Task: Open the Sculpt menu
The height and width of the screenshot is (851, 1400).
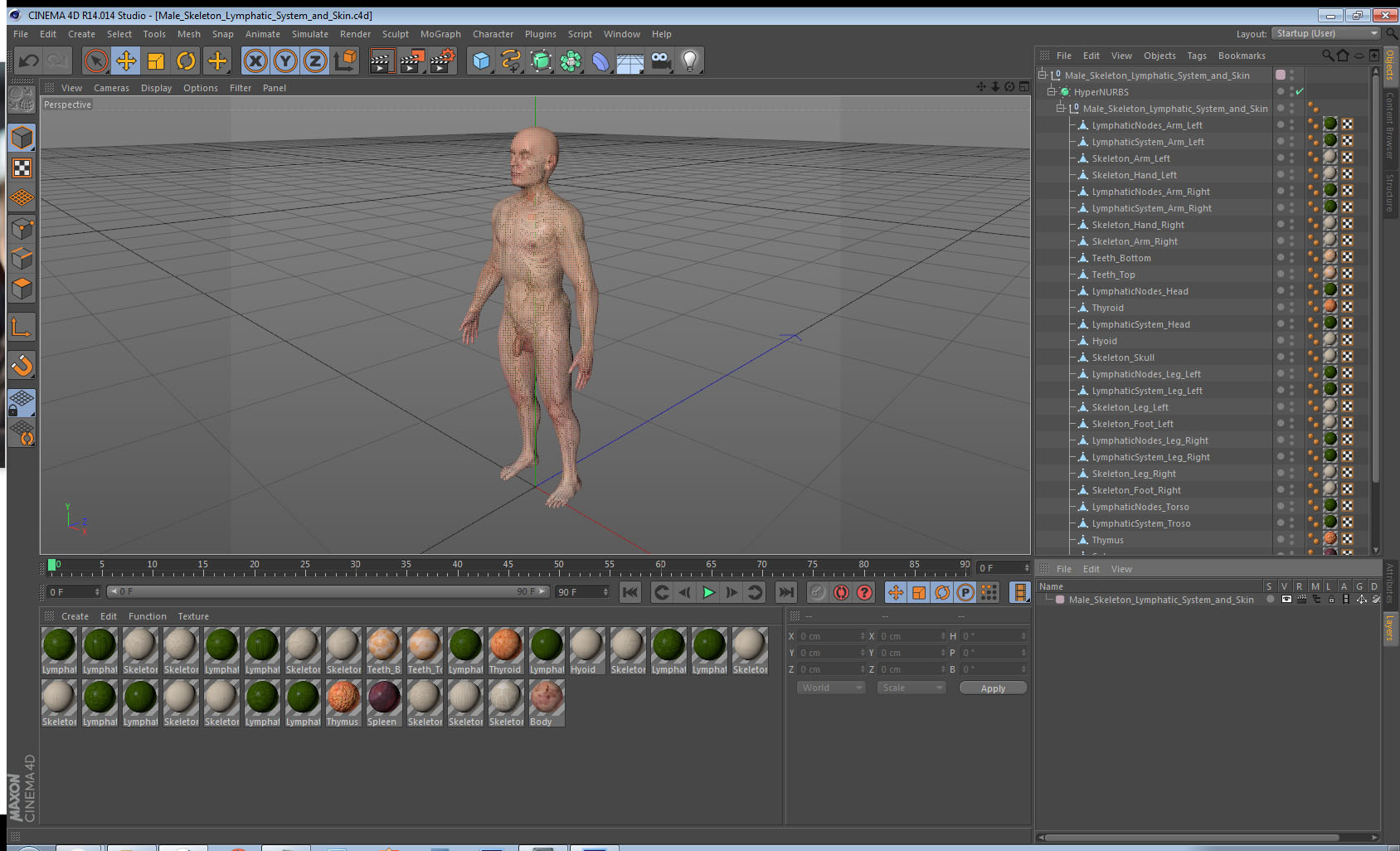Action: pyautogui.click(x=396, y=34)
